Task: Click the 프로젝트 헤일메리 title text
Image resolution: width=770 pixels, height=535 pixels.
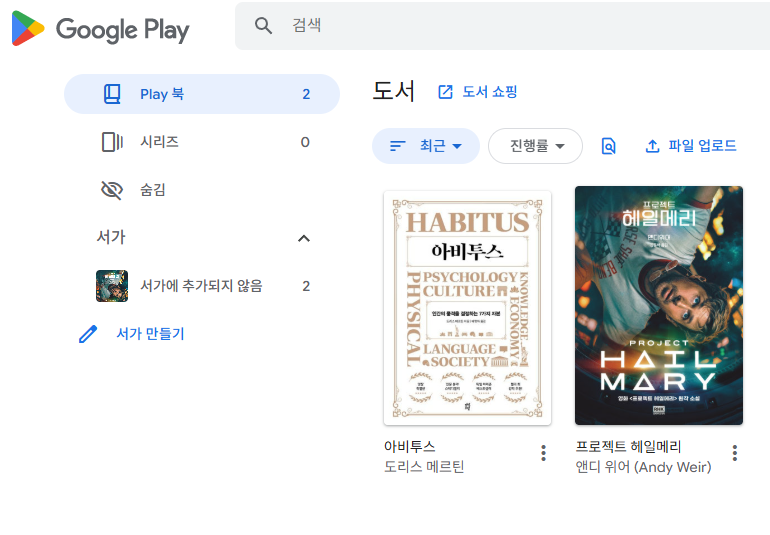Action: (628, 446)
